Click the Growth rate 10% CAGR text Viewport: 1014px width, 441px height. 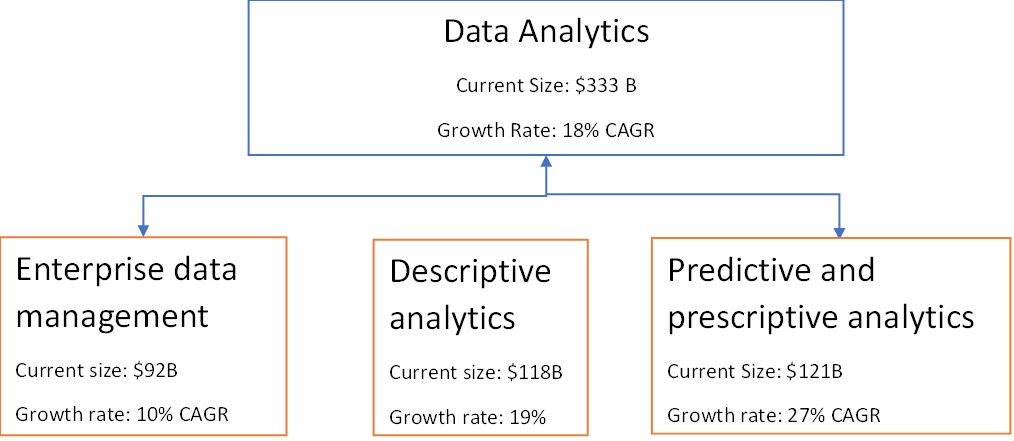click(122, 414)
